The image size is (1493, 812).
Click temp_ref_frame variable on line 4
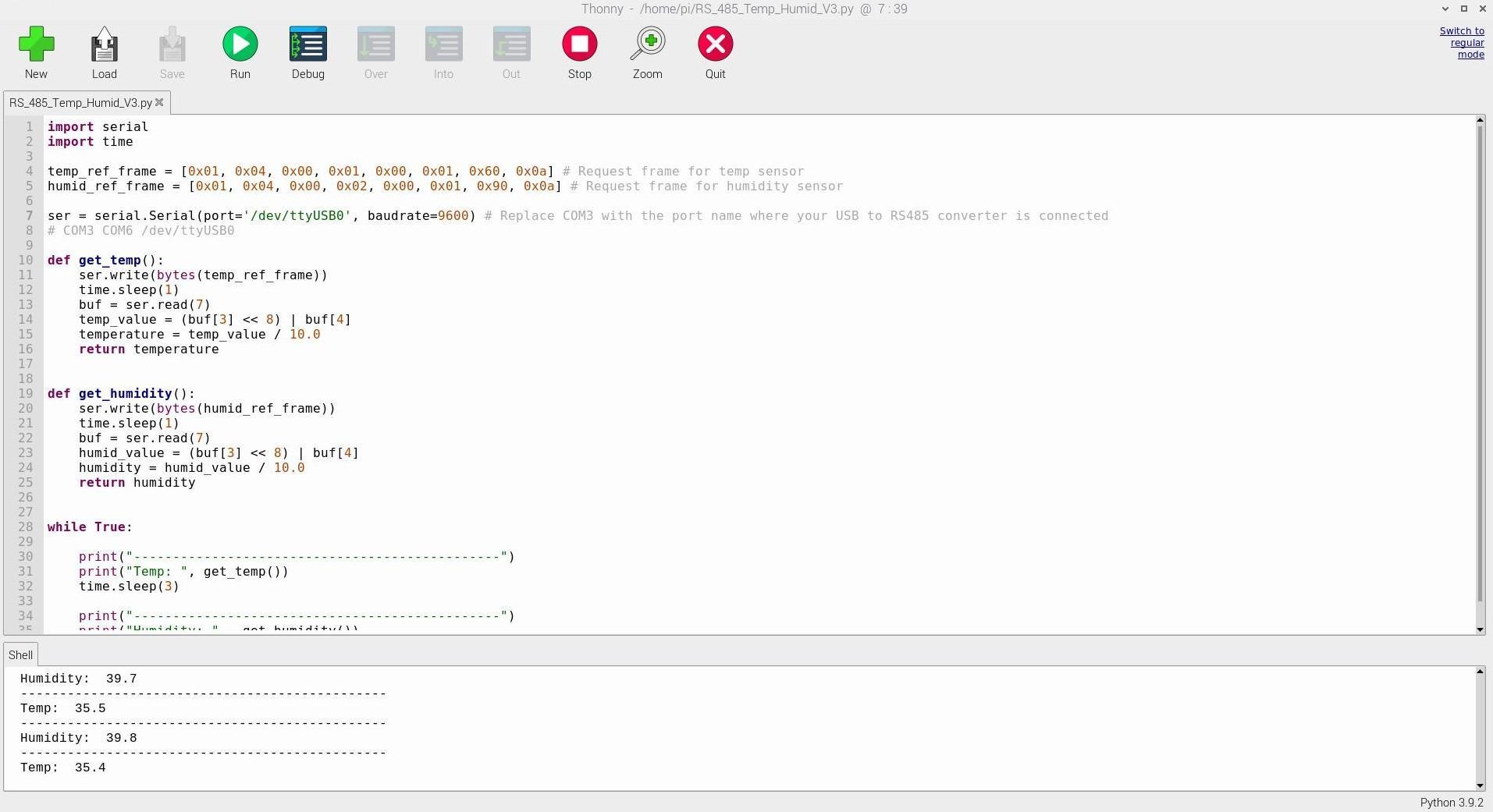point(101,171)
